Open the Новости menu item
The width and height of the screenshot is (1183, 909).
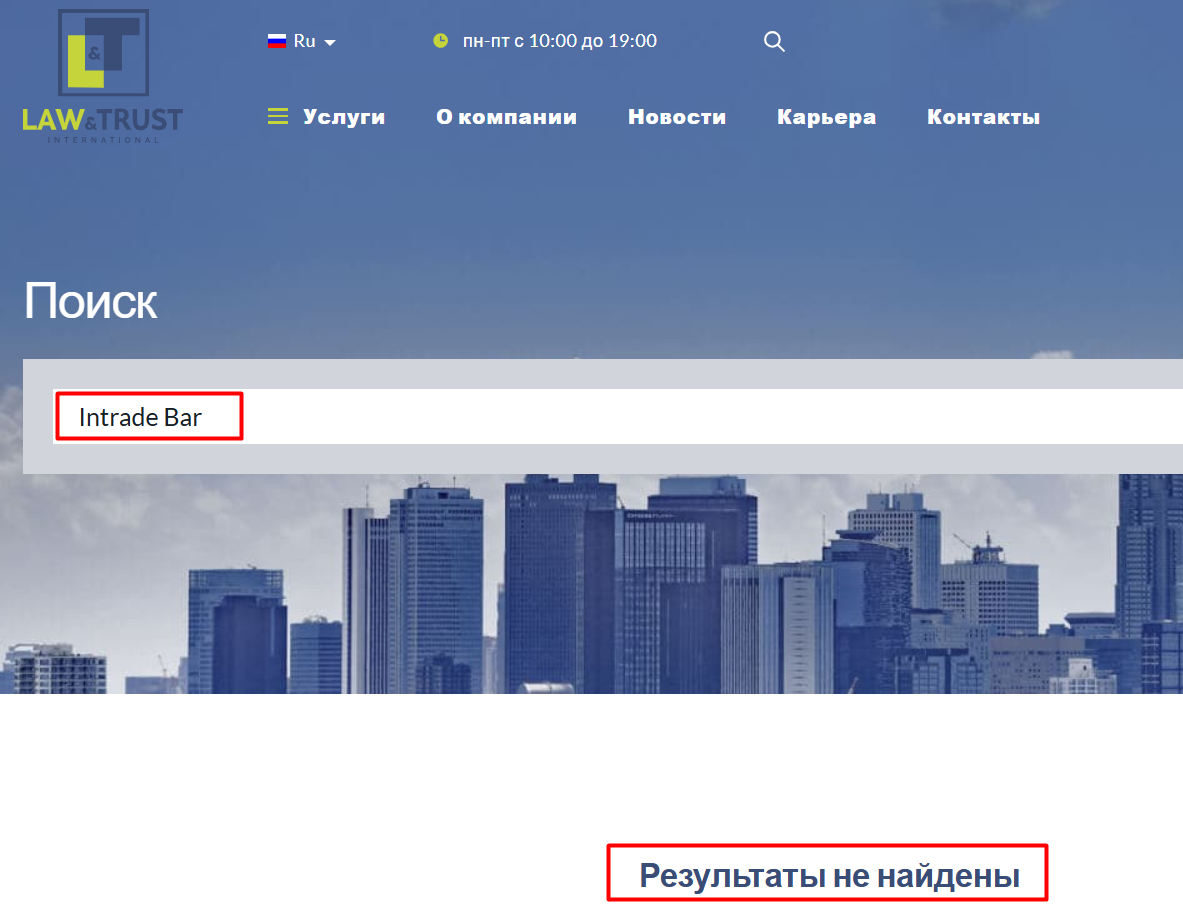pyautogui.click(x=677, y=116)
